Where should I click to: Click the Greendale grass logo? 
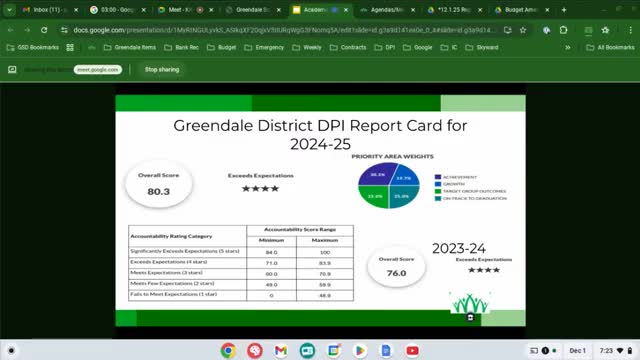pyautogui.click(x=470, y=303)
